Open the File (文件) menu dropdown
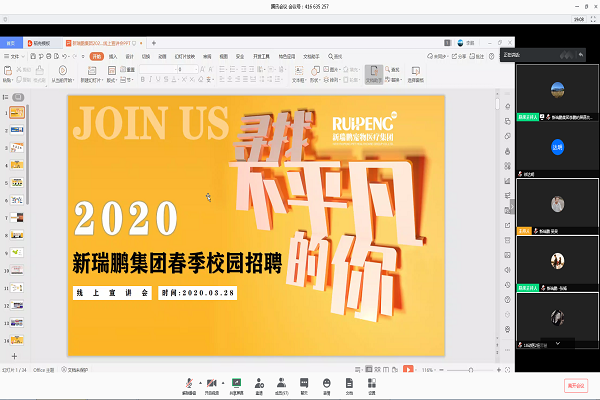 pyautogui.click(x=14, y=58)
